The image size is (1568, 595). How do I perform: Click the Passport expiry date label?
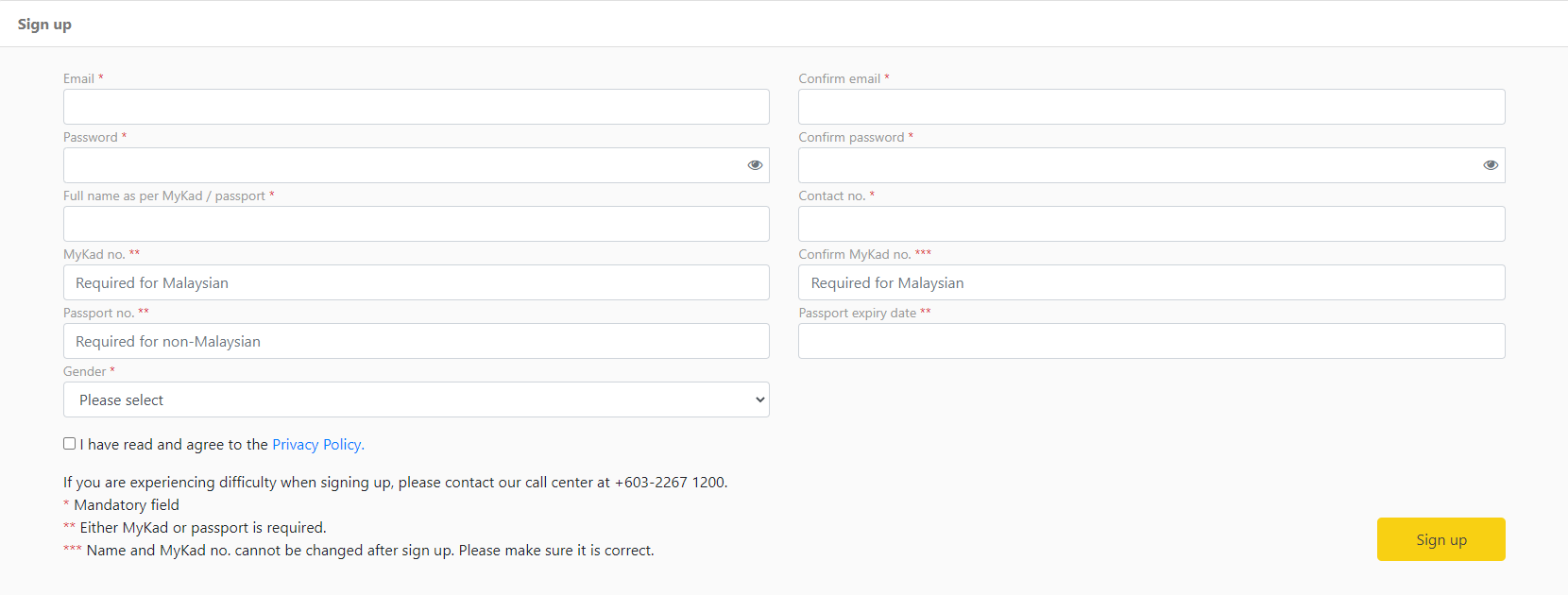[x=857, y=314]
